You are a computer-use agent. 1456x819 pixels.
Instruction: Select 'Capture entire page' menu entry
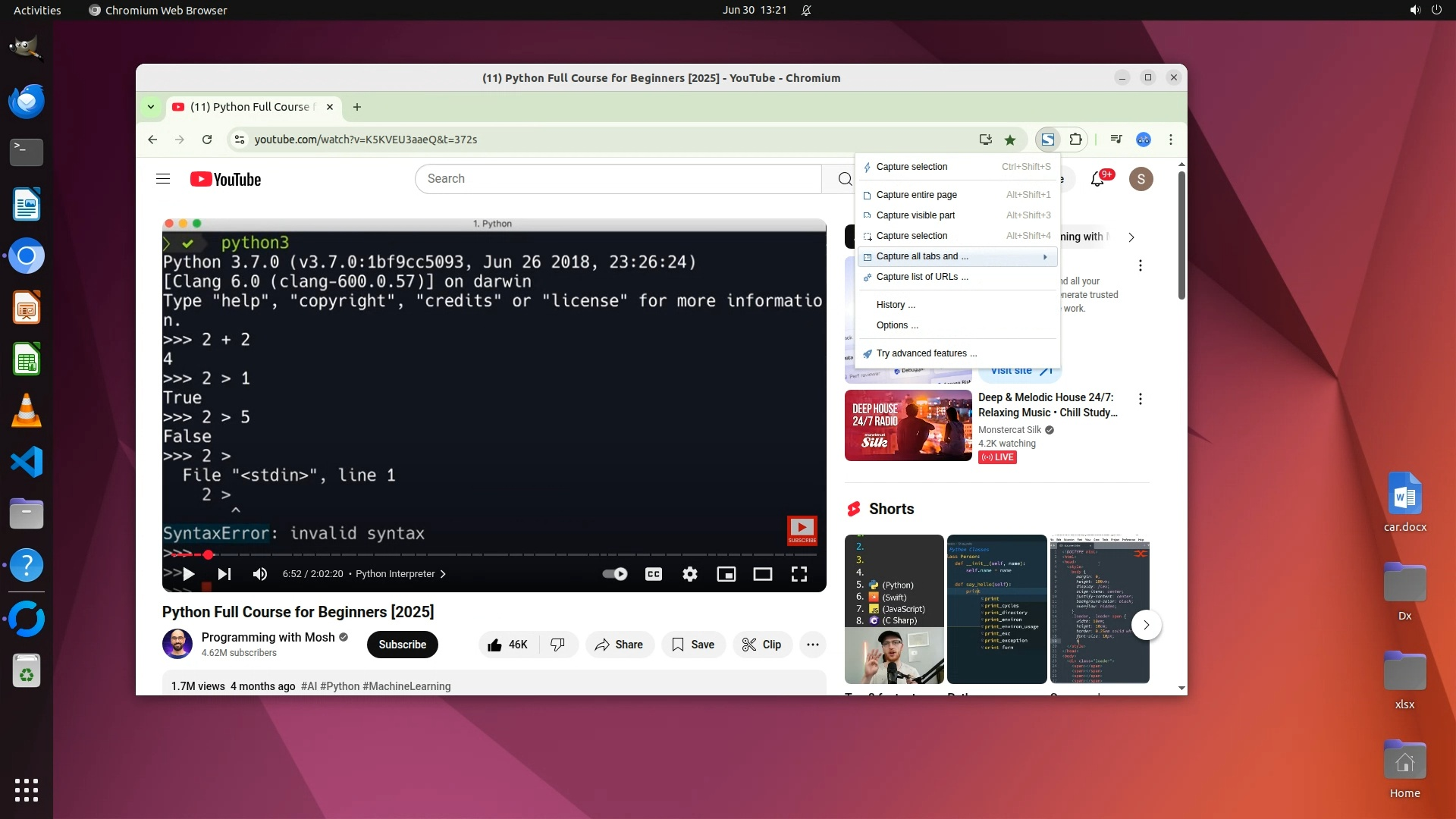point(916,195)
